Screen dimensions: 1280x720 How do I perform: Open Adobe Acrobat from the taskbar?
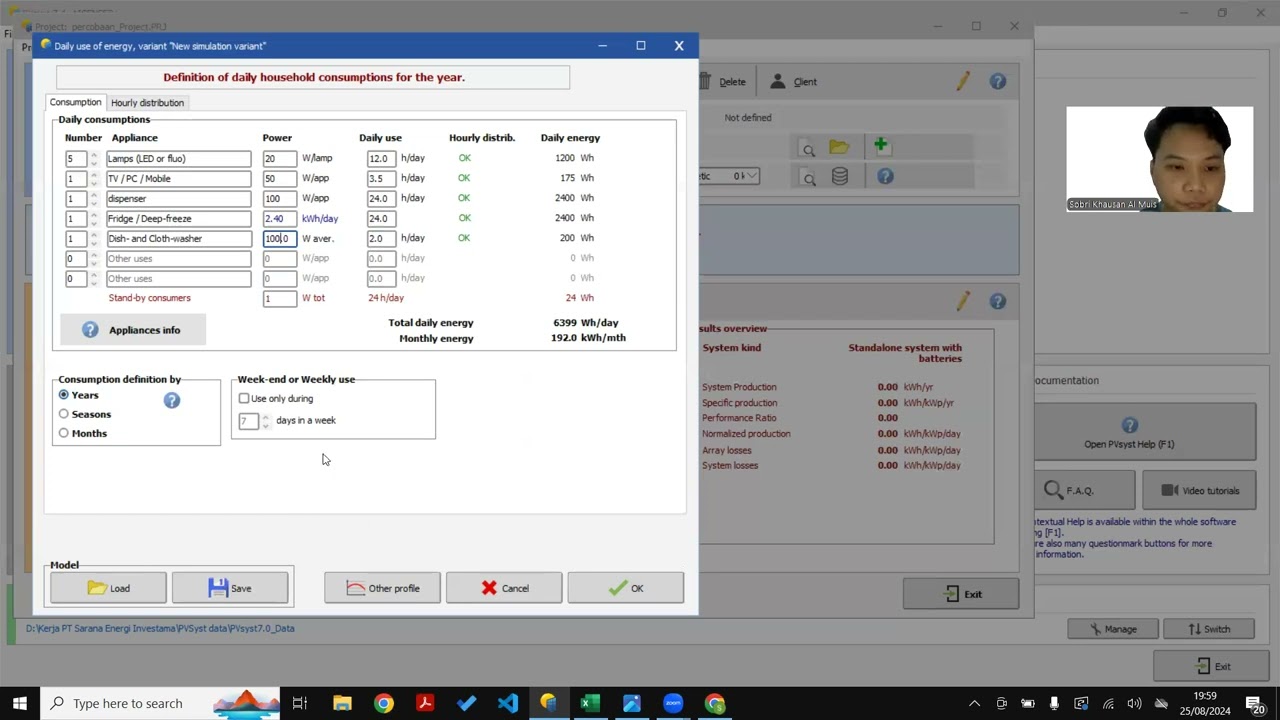[425, 703]
